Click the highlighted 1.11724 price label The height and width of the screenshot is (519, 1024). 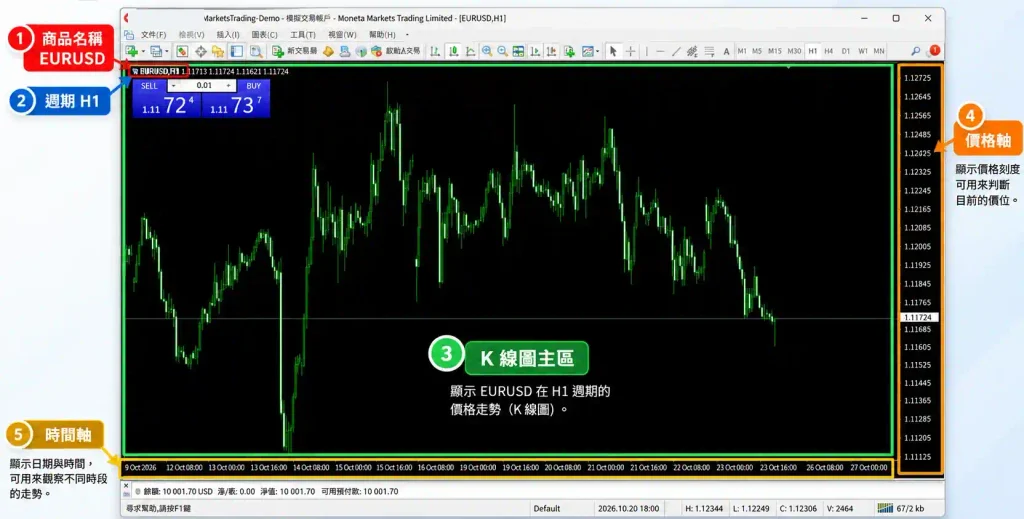coord(919,317)
